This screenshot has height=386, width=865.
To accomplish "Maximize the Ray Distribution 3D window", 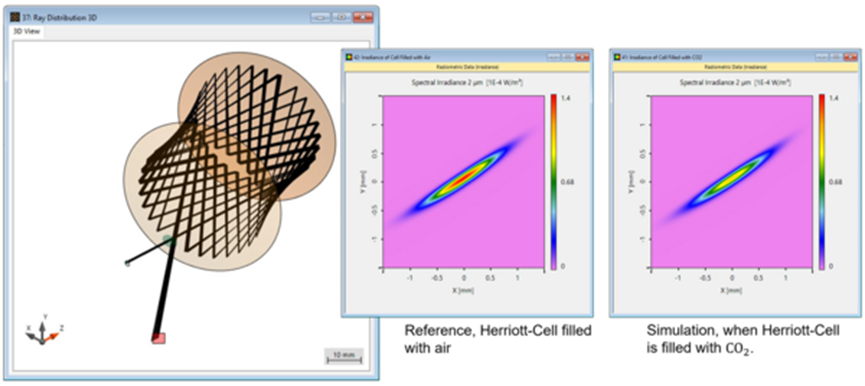I will click(x=341, y=17).
